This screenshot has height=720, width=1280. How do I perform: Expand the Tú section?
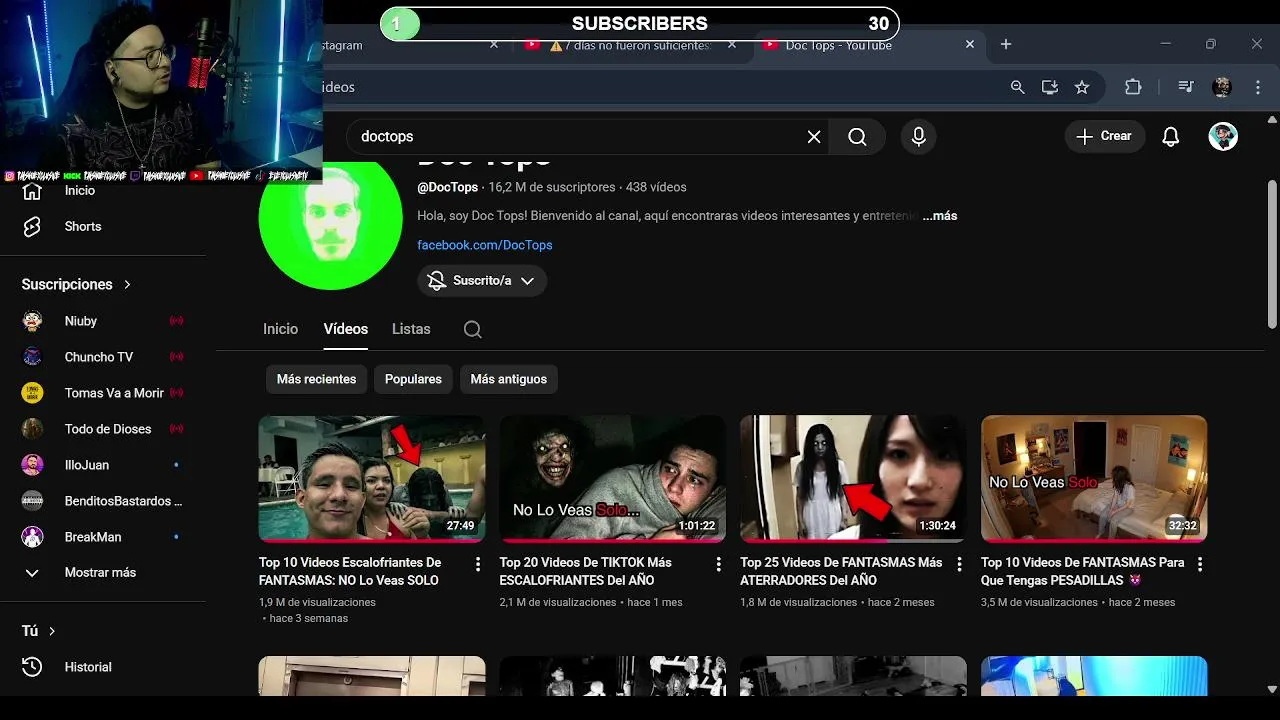pos(39,631)
